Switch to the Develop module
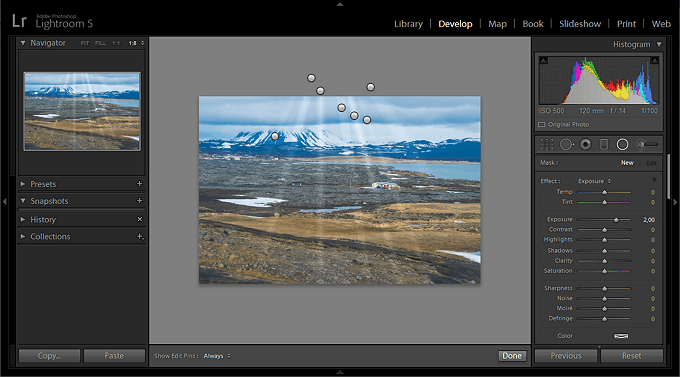Image resolution: width=680 pixels, height=377 pixels. point(455,24)
